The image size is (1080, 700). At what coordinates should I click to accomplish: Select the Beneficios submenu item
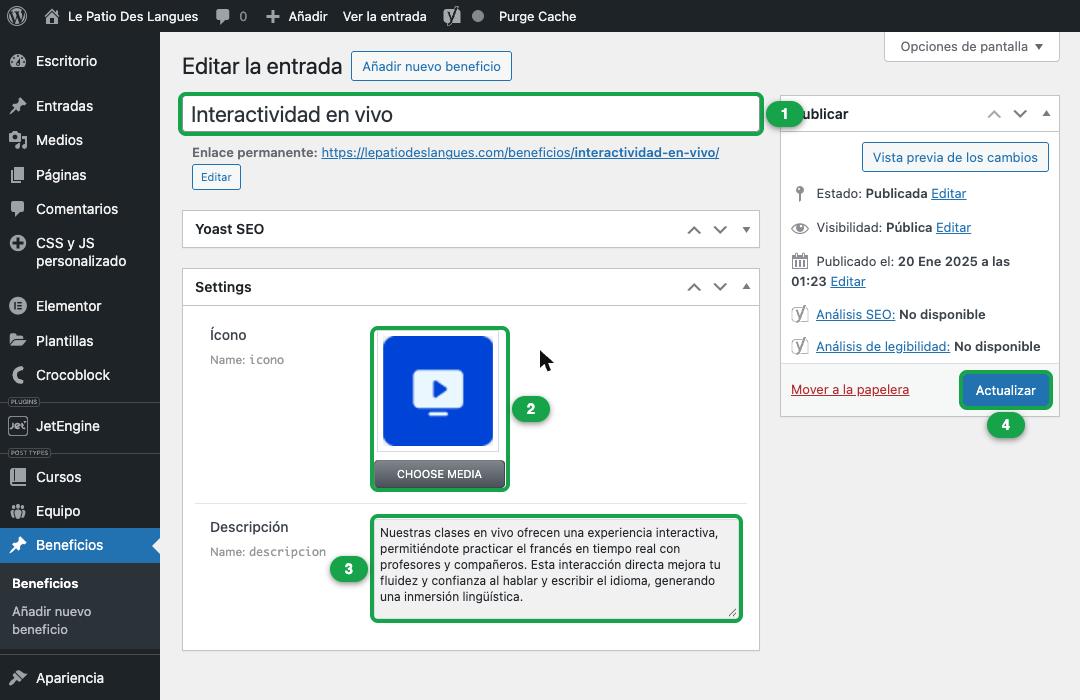tap(45, 584)
